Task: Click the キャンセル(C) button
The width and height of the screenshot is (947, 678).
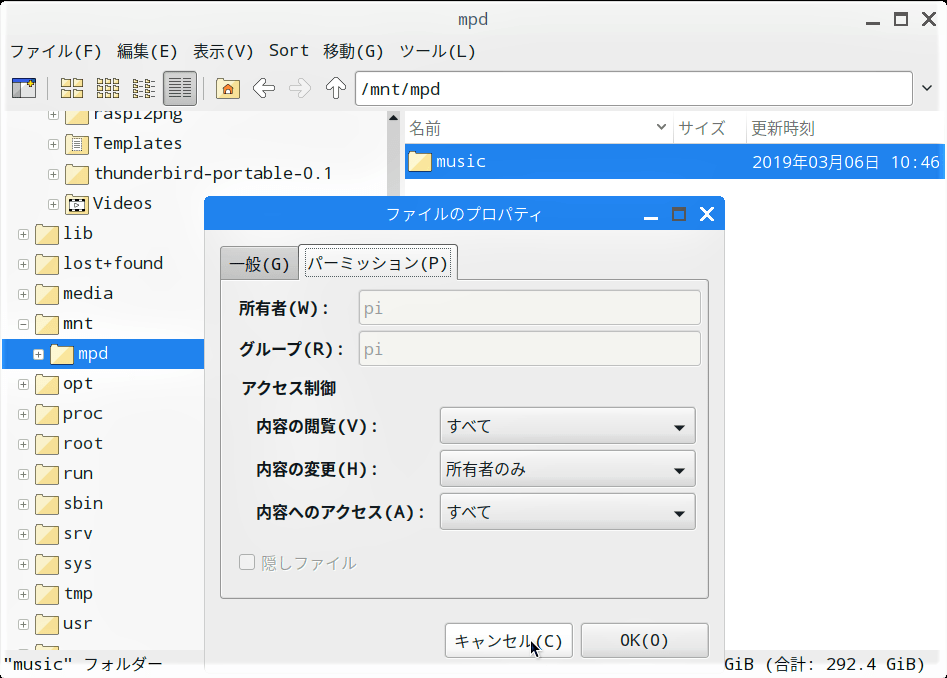Action: coord(509,641)
